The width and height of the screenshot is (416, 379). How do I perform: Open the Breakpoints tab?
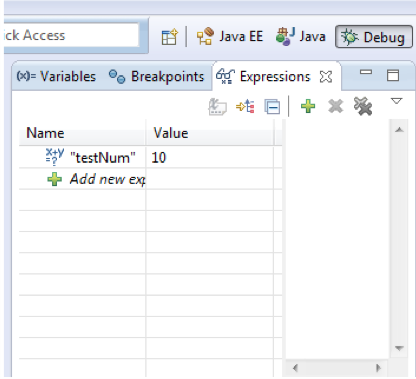coord(156,76)
